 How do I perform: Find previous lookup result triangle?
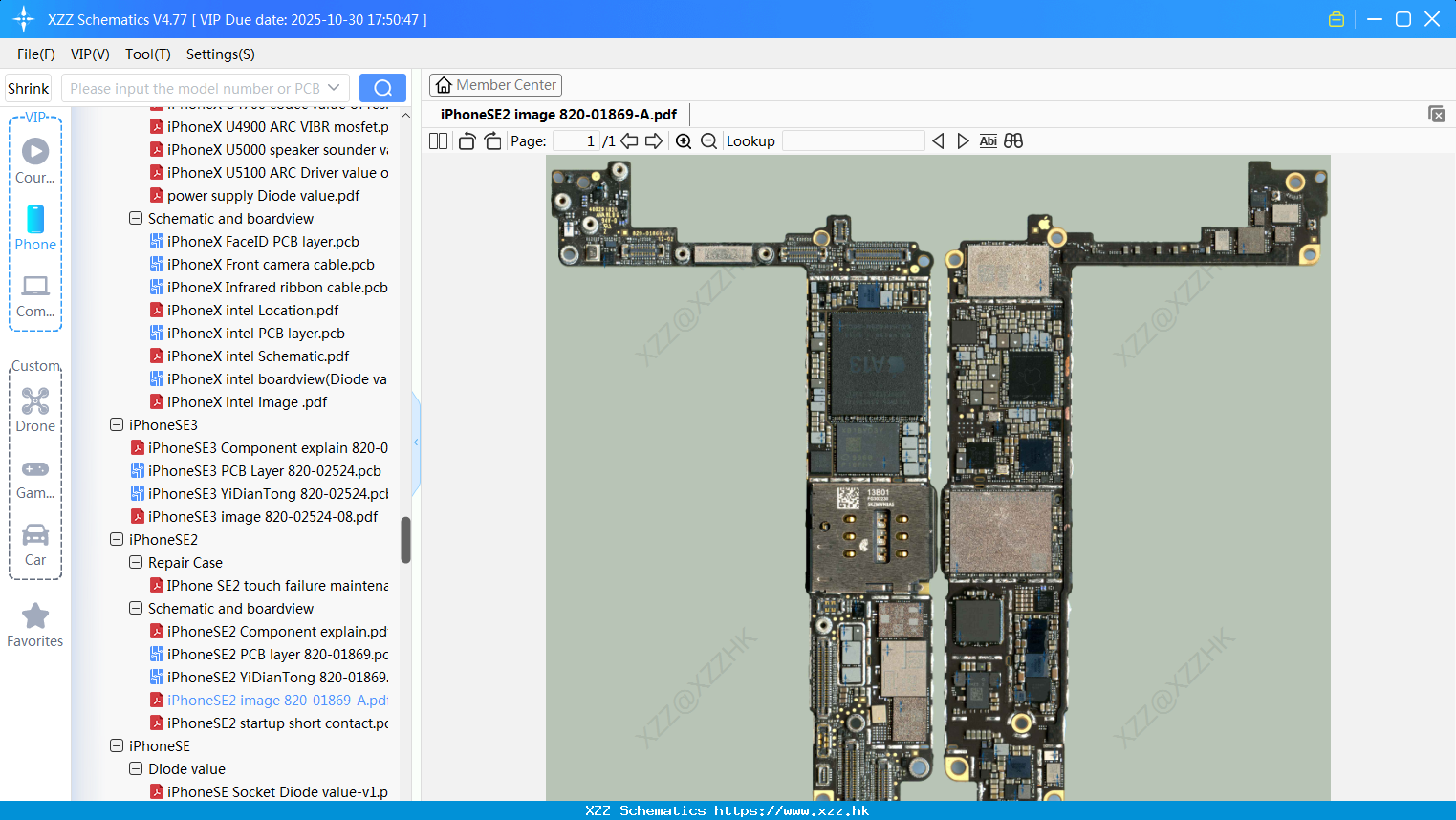pos(938,141)
